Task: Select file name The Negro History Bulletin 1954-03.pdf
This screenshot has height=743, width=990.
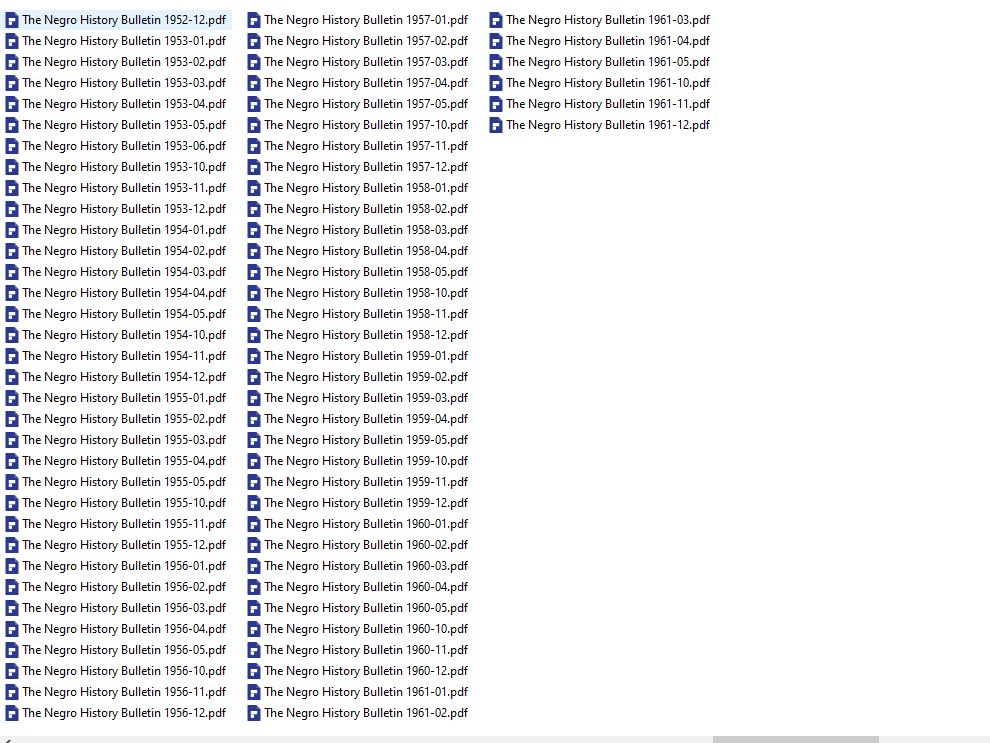Action: pyautogui.click(x=124, y=272)
